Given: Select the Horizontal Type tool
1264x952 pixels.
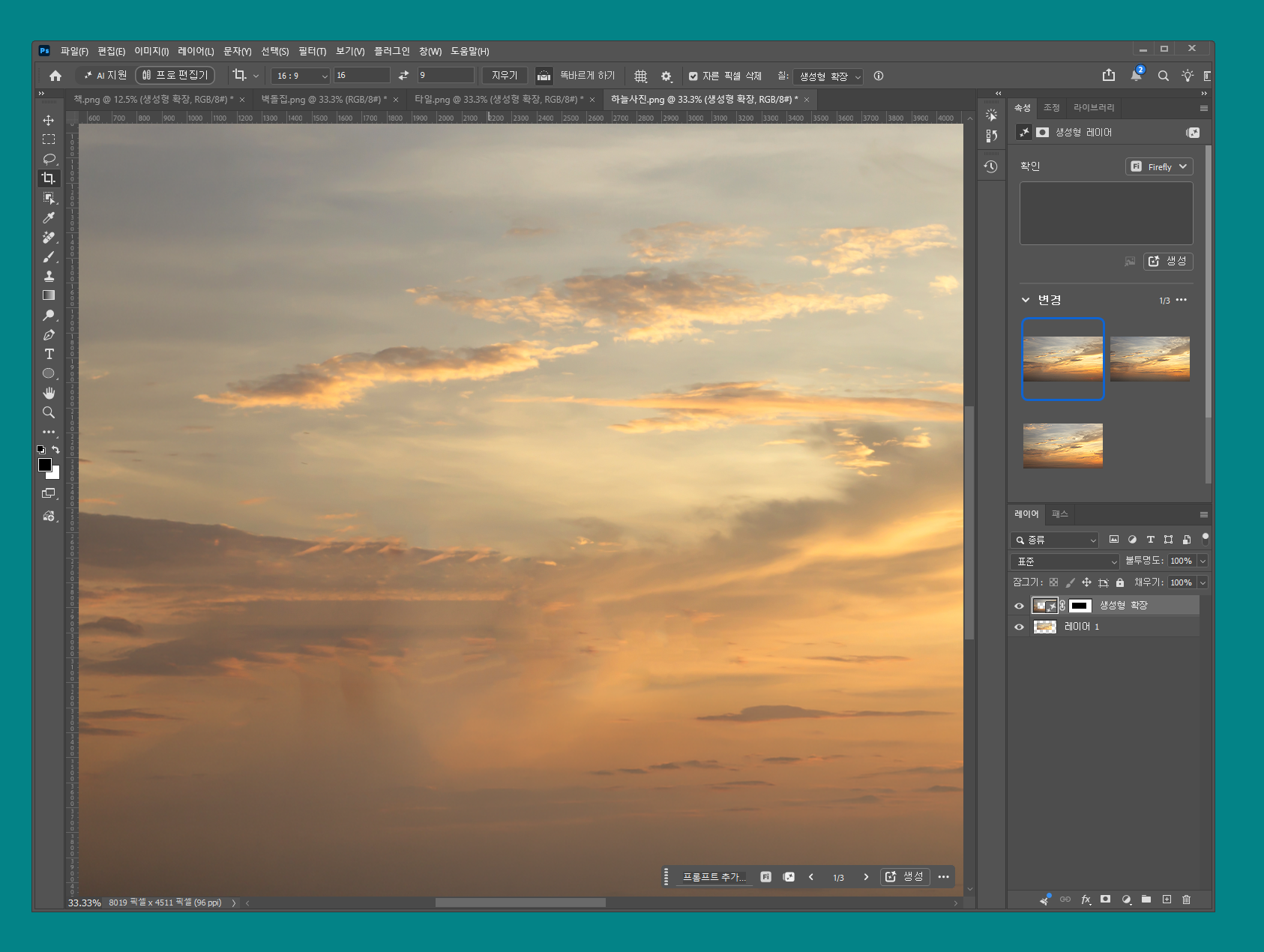Looking at the screenshot, I should point(49,354).
